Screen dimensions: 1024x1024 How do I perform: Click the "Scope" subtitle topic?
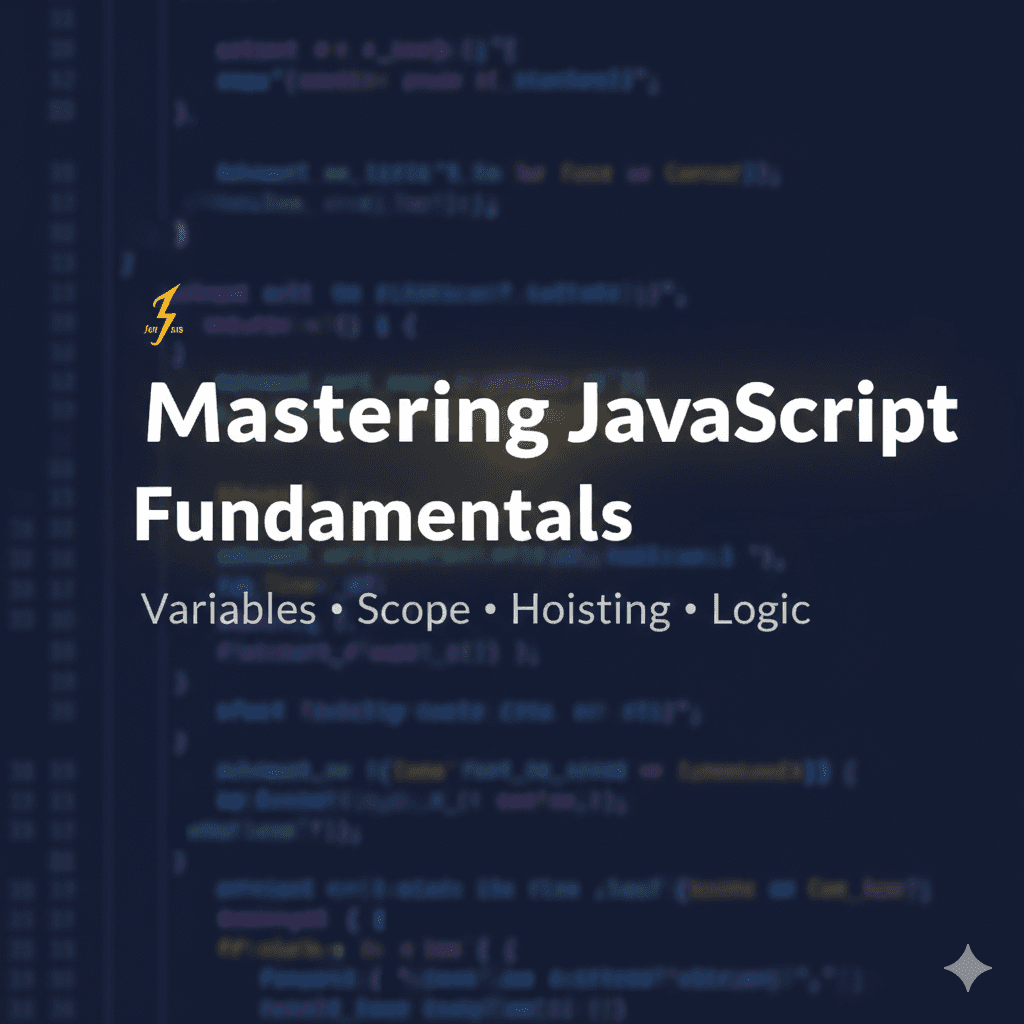(x=413, y=609)
